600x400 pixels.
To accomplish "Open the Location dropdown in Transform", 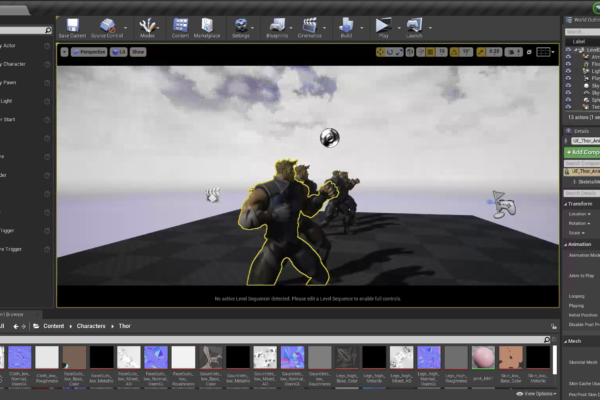I will pyautogui.click(x=580, y=214).
